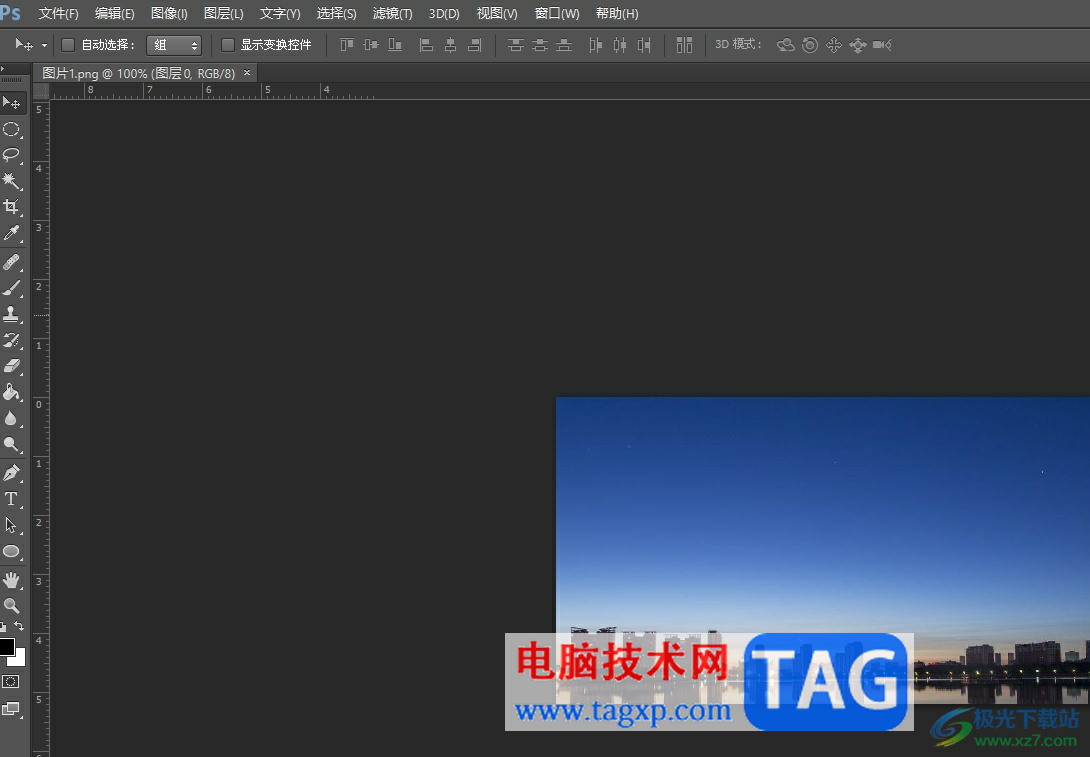Open the 编辑(E) menu
1090x757 pixels.
114,13
